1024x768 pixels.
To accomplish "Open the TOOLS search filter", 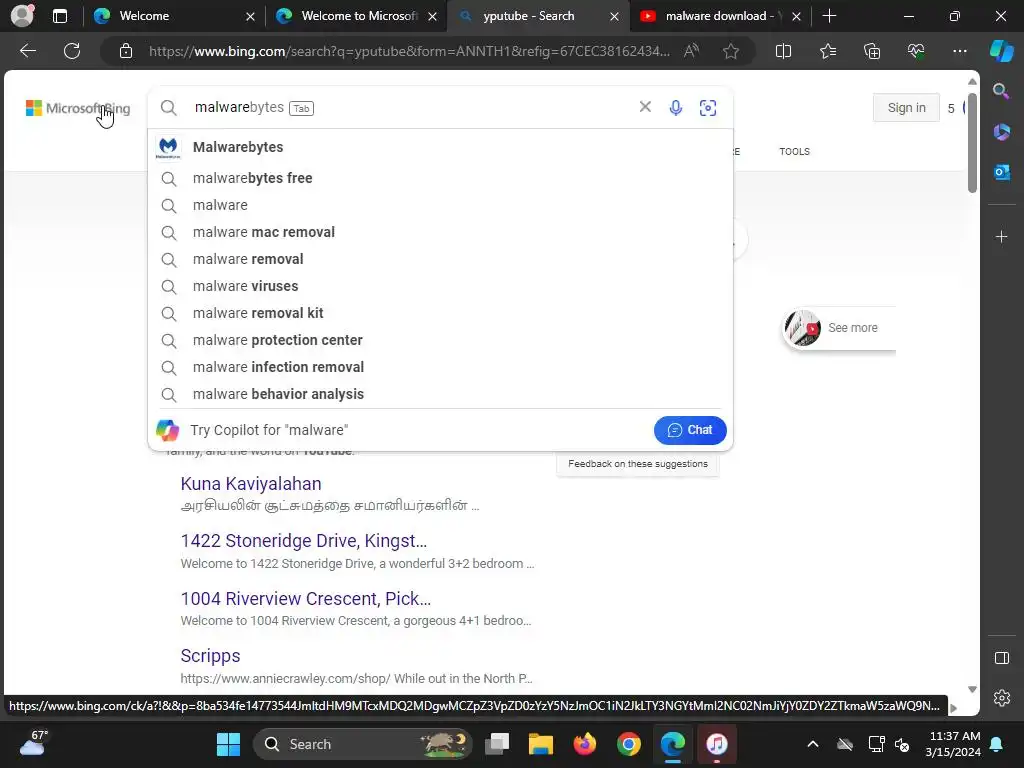I will [794, 152].
